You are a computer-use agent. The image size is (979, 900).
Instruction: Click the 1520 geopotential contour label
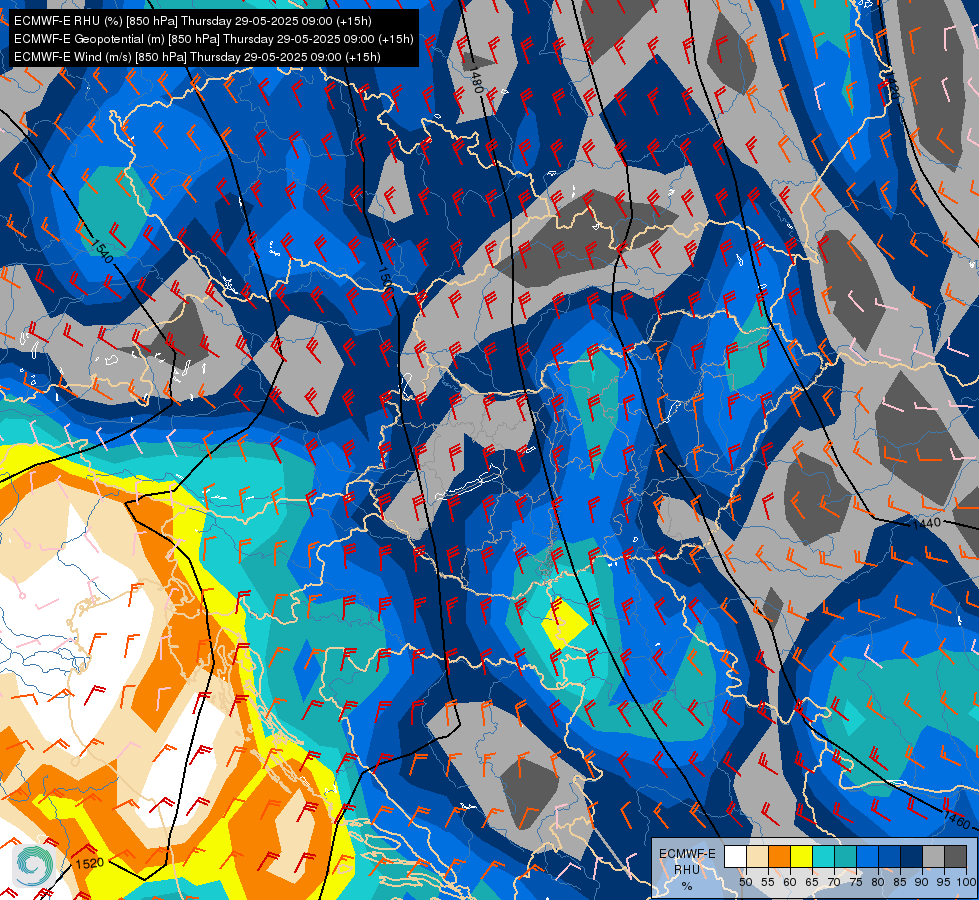click(x=89, y=863)
